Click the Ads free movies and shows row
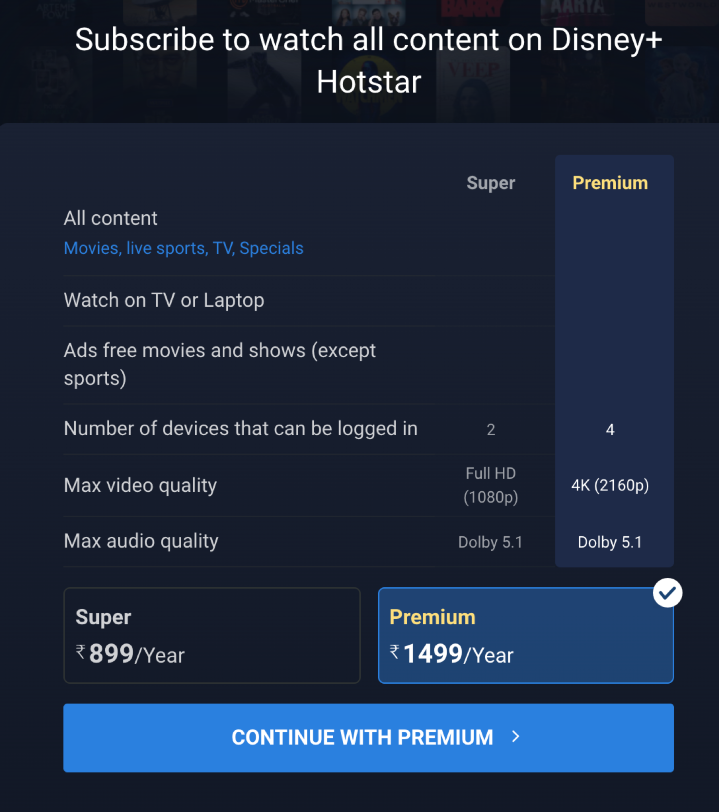 click(309, 365)
